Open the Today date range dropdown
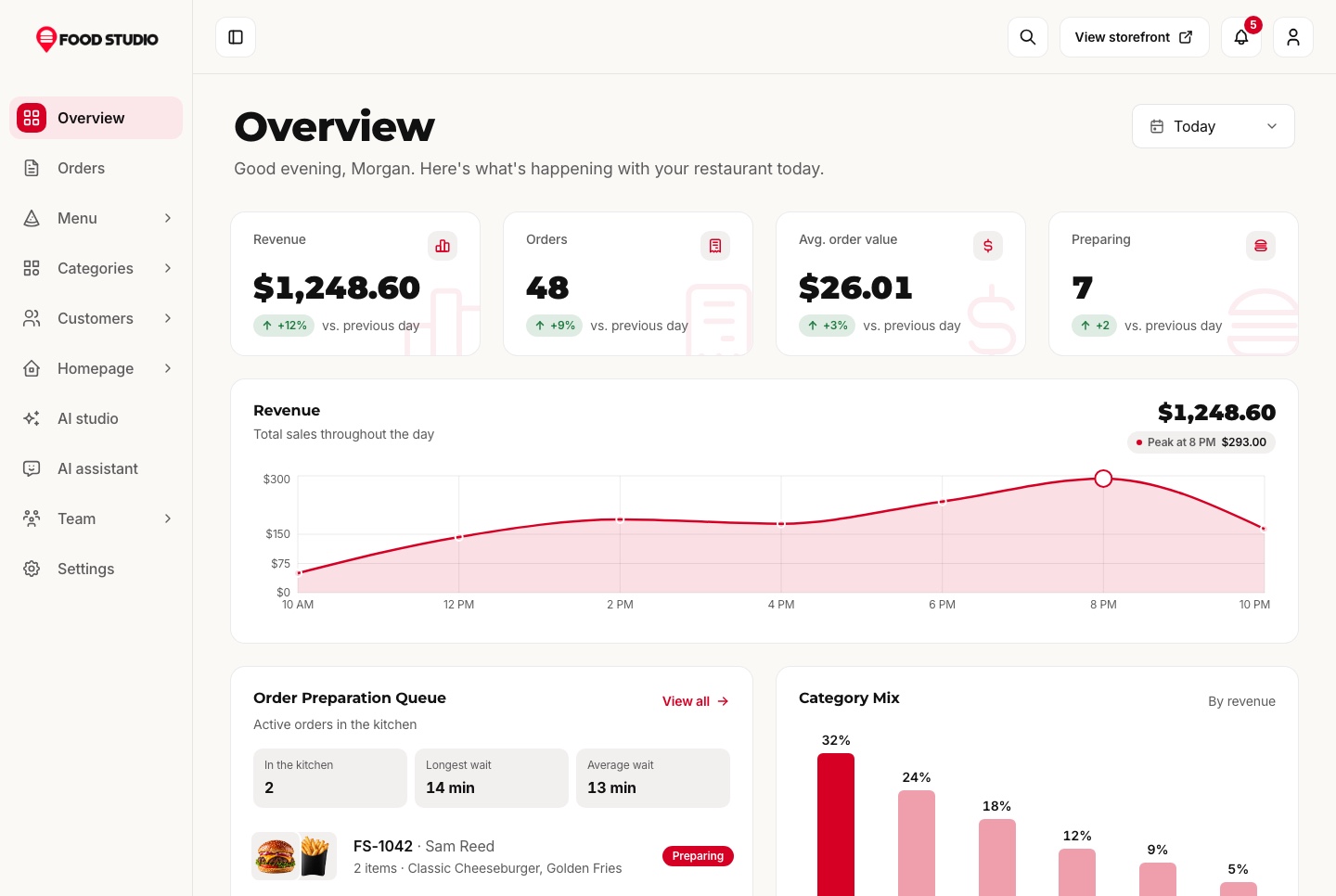1336x896 pixels. click(1214, 126)
